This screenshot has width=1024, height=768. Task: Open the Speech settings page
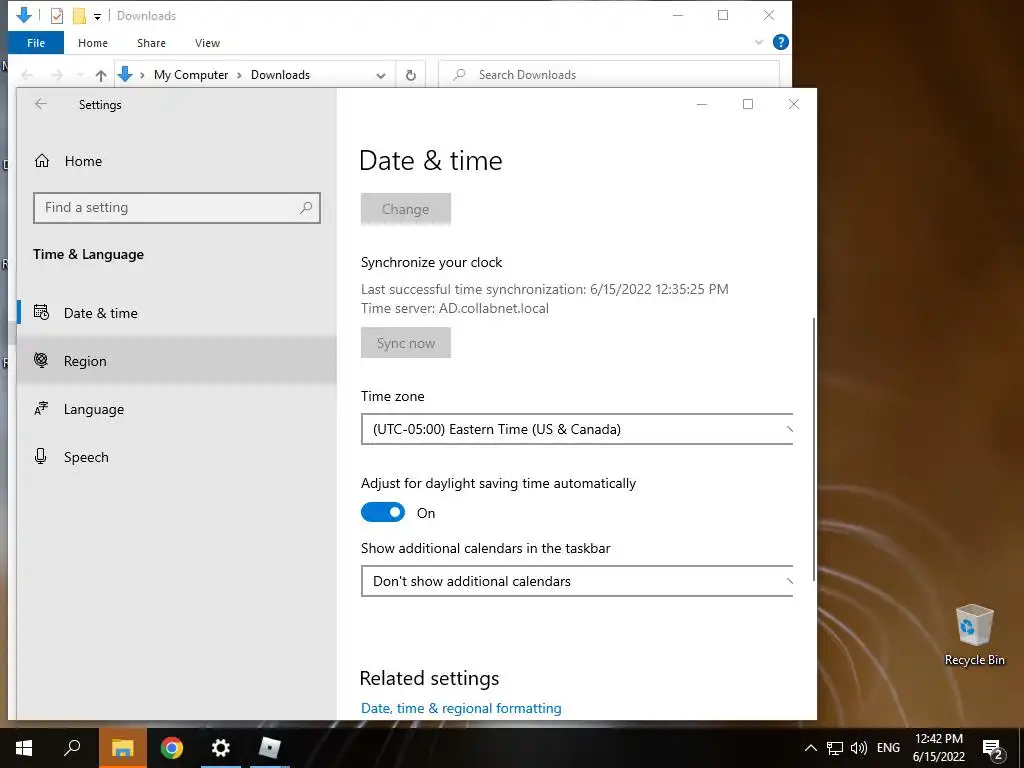tap(176, 456)
